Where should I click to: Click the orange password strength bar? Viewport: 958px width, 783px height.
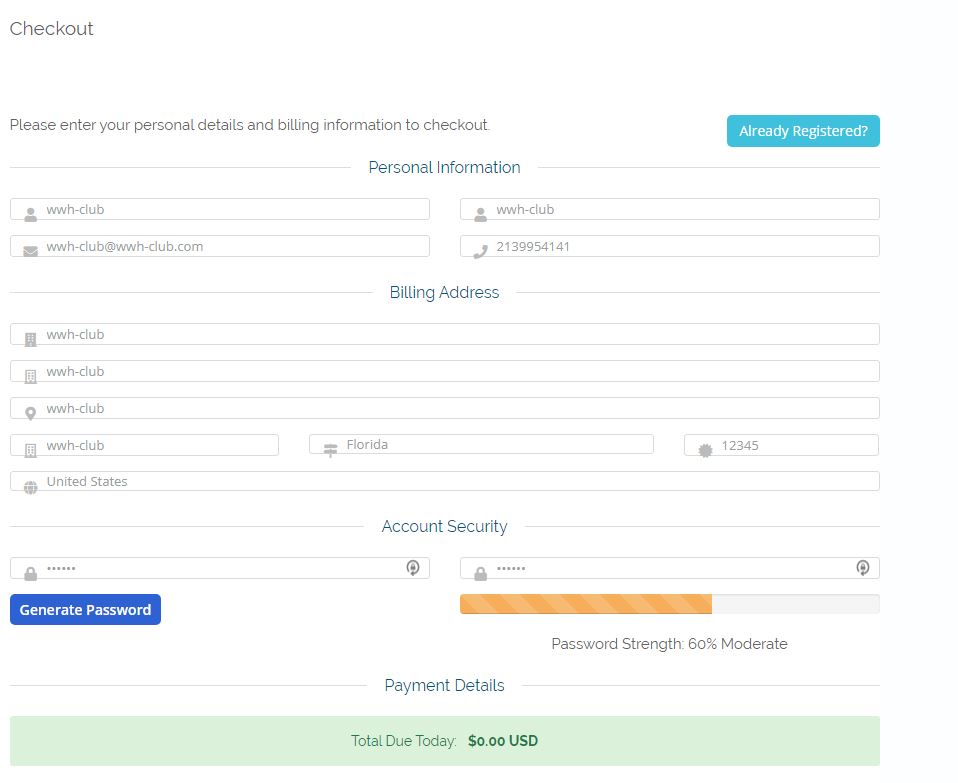pos(585,604)
